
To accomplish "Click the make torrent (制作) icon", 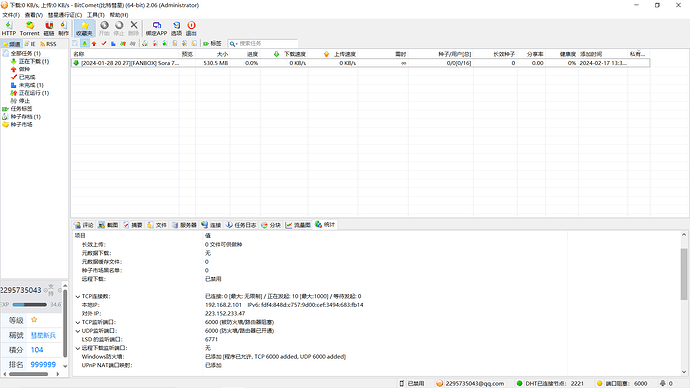I will tap(64, 28).
